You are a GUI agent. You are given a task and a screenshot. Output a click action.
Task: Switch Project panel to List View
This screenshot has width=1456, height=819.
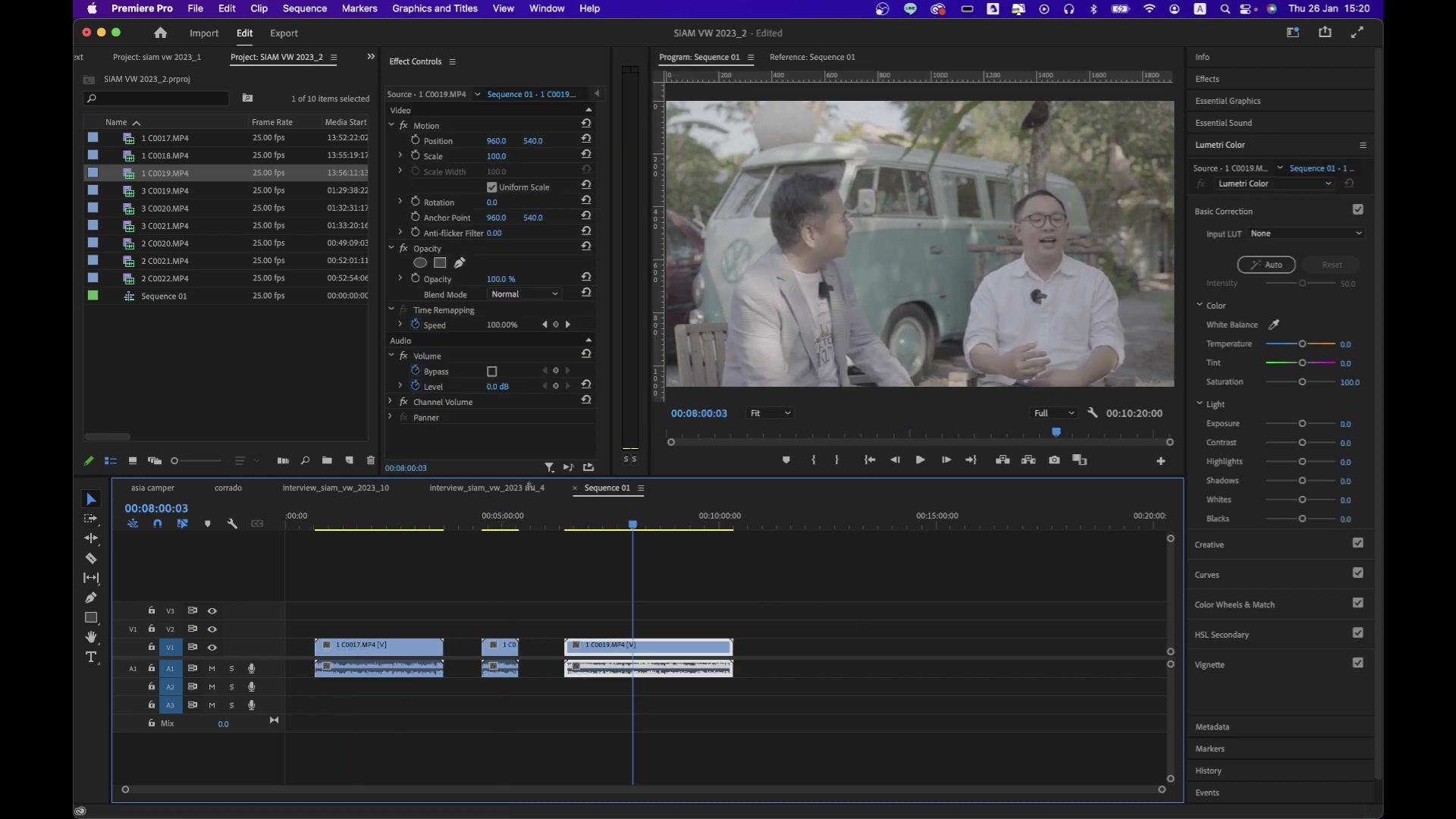tap(111, 460)
